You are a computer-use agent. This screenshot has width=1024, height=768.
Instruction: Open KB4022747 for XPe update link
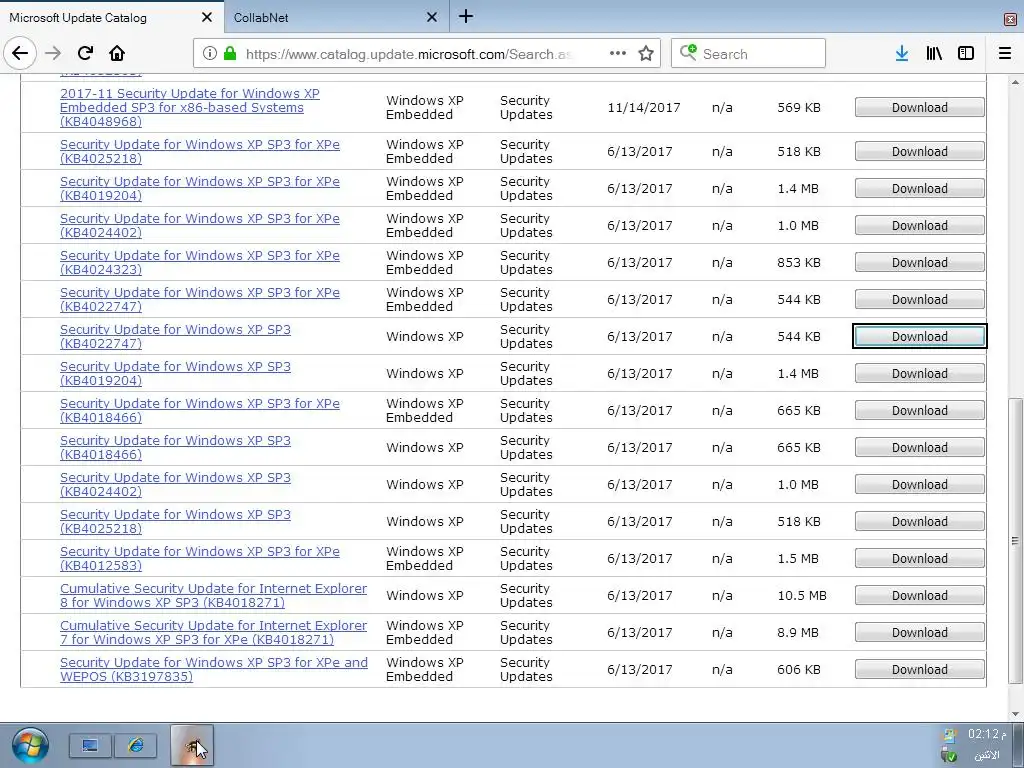(200, 299)
